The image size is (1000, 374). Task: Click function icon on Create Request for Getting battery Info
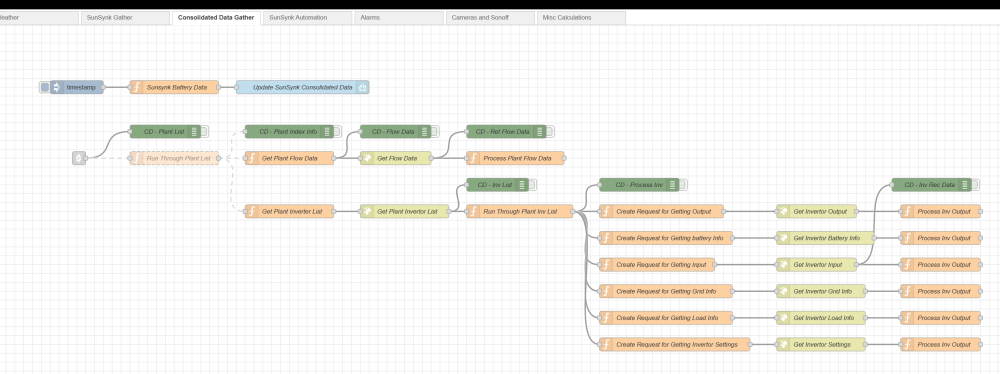[x=605, y=238]
